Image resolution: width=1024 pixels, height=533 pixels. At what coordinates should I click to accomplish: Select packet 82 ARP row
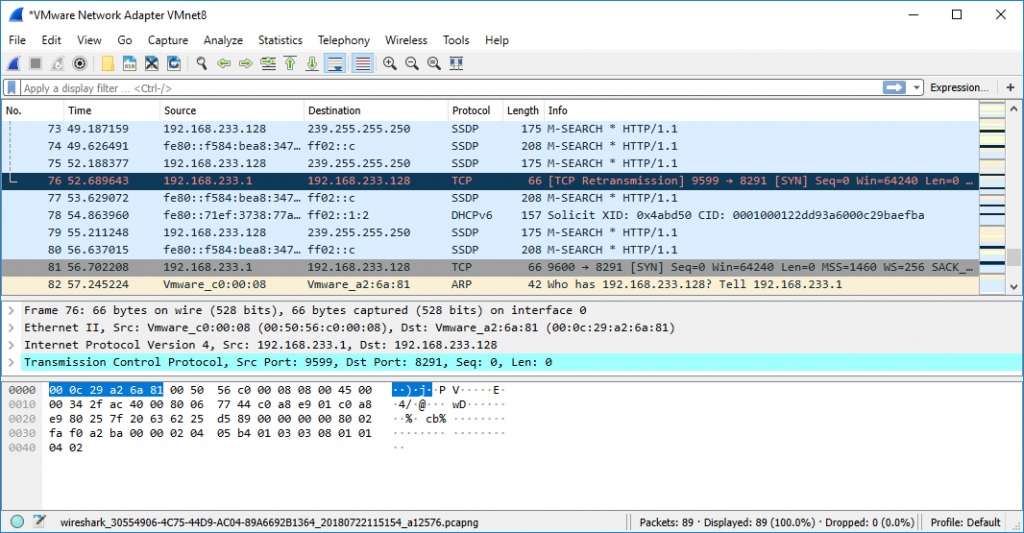coord(490,284)
